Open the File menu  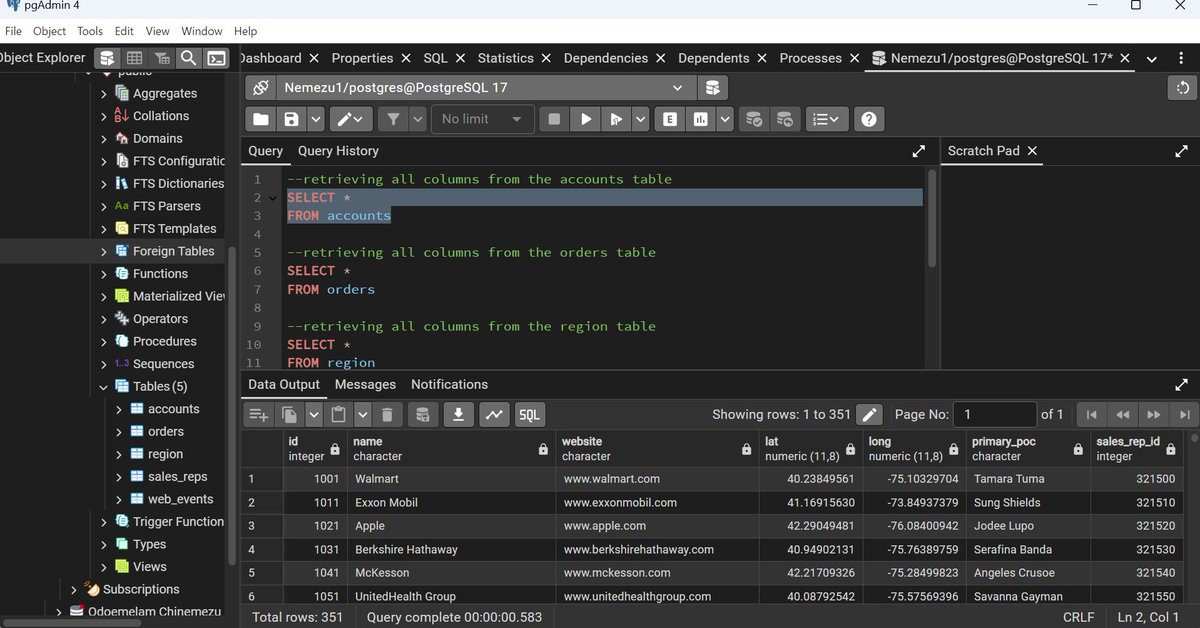(x=13, y=31)
